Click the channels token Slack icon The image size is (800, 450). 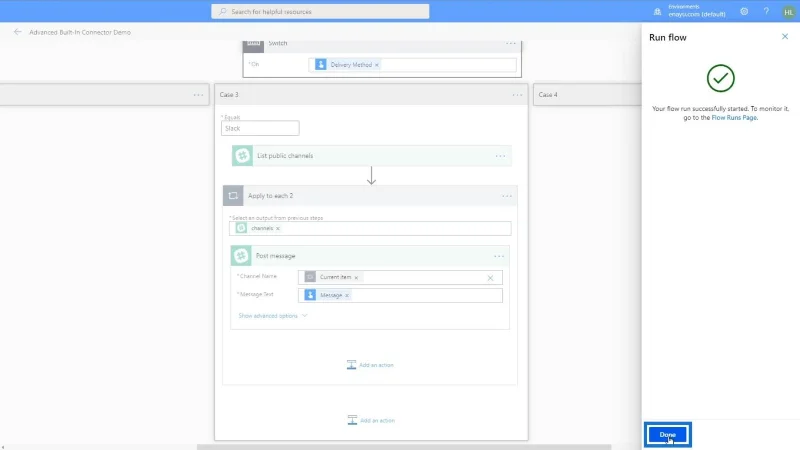[x=241, y=228]
